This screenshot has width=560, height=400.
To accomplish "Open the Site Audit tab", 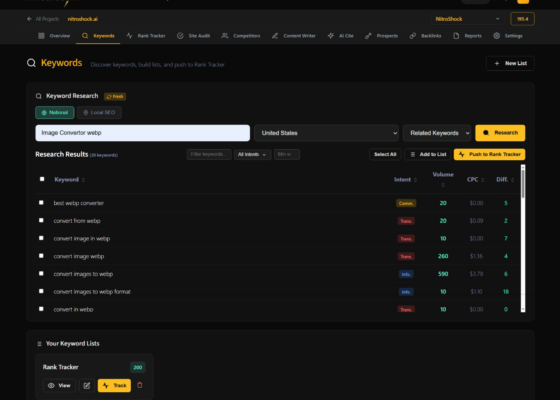I will [194, 36].
